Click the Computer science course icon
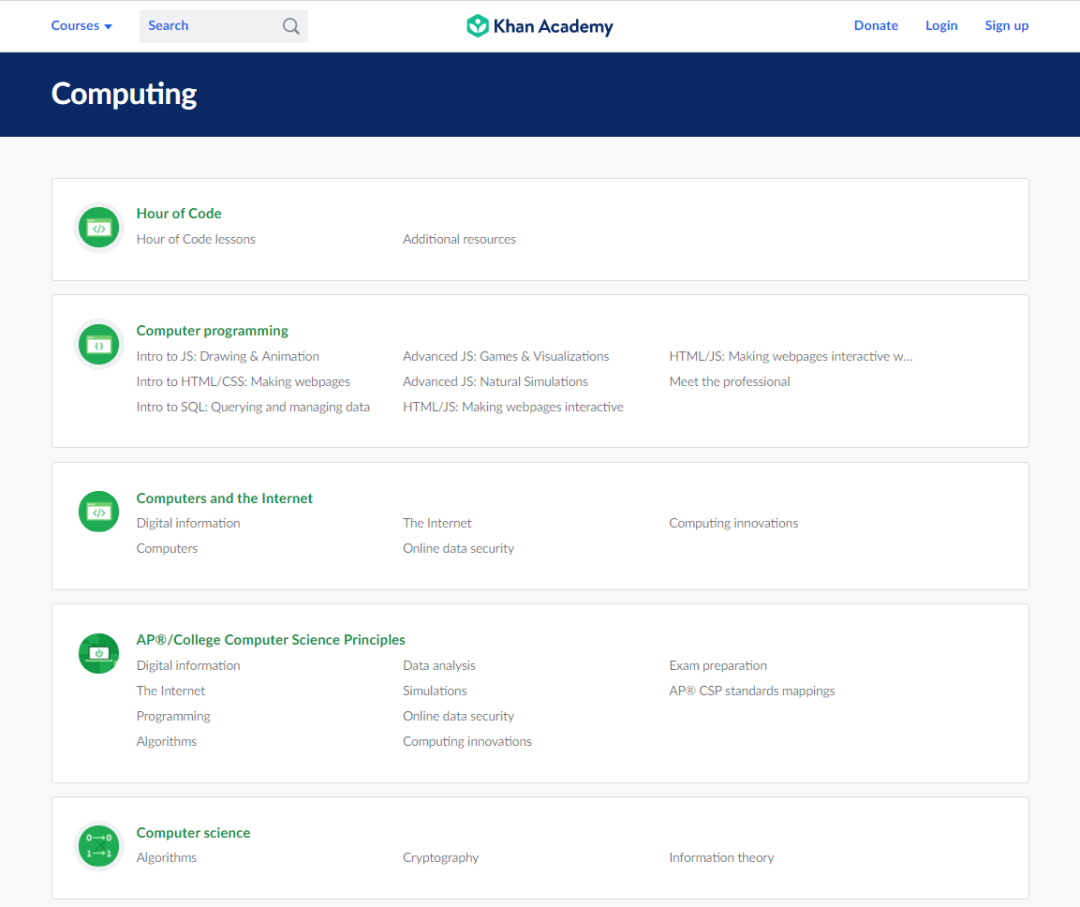 point(98,846)
